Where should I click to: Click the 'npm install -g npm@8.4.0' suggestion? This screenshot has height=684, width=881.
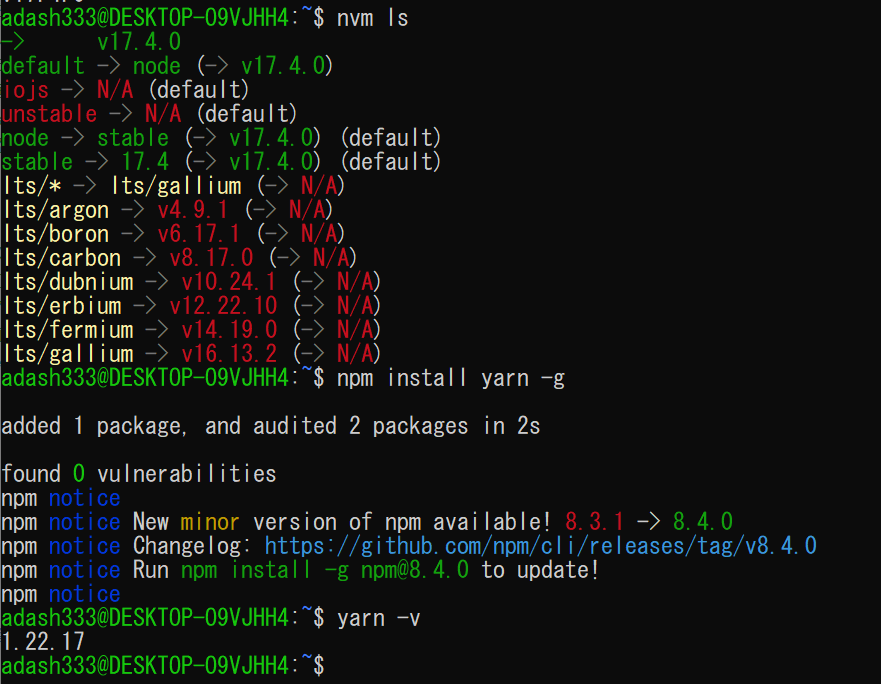click(325, 570)
